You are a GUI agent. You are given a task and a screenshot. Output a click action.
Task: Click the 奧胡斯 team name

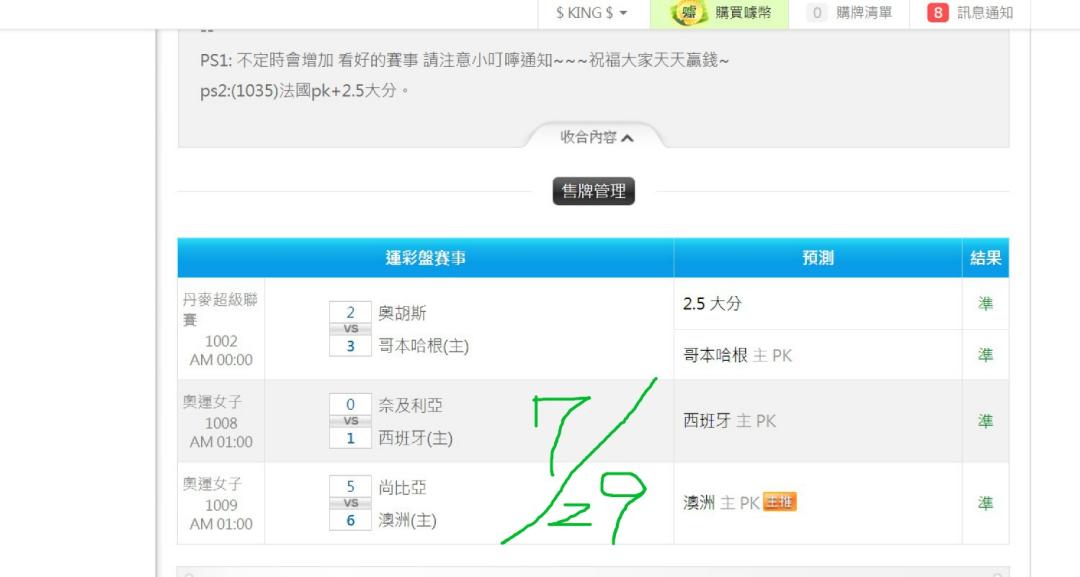tap(402, 313)
